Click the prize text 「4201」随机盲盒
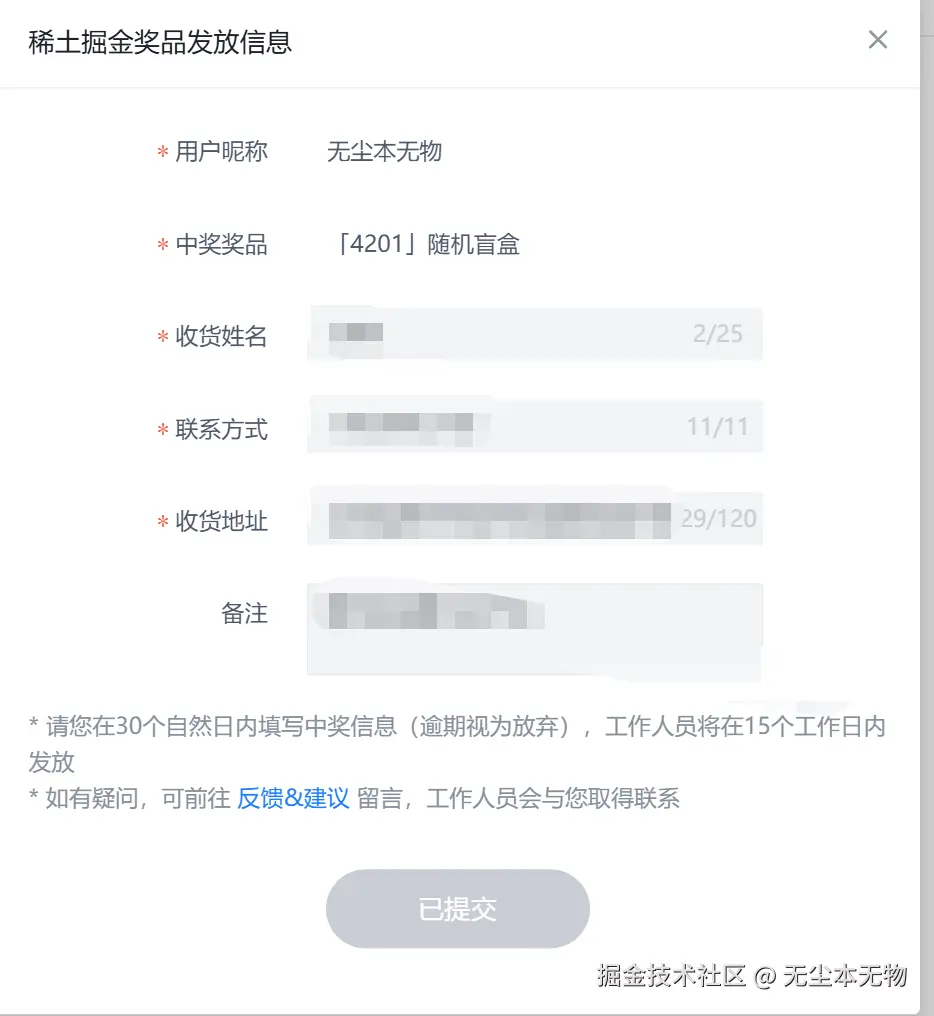Screen dimensions: 934x1016 click(x=425, y=244)
